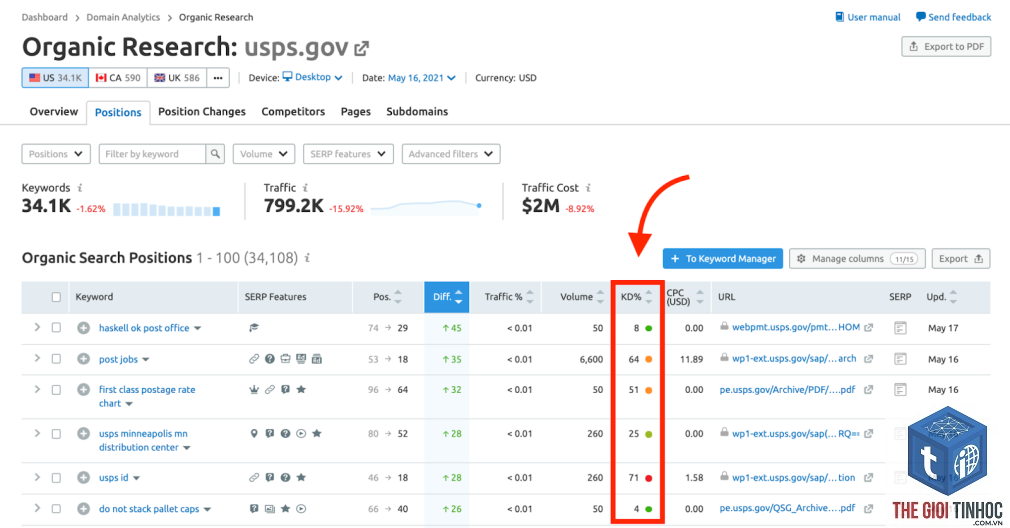This screenshot has height=528, width=1010.
Task: Click local pin SERP feature in minneapolis row
Action: (254, 433)
